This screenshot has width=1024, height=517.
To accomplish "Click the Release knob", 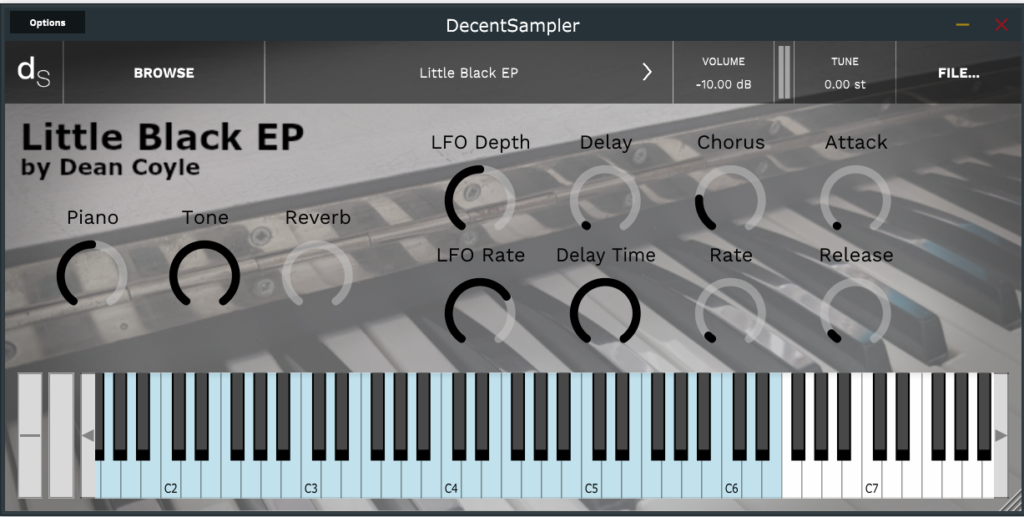I will (856, 313).
